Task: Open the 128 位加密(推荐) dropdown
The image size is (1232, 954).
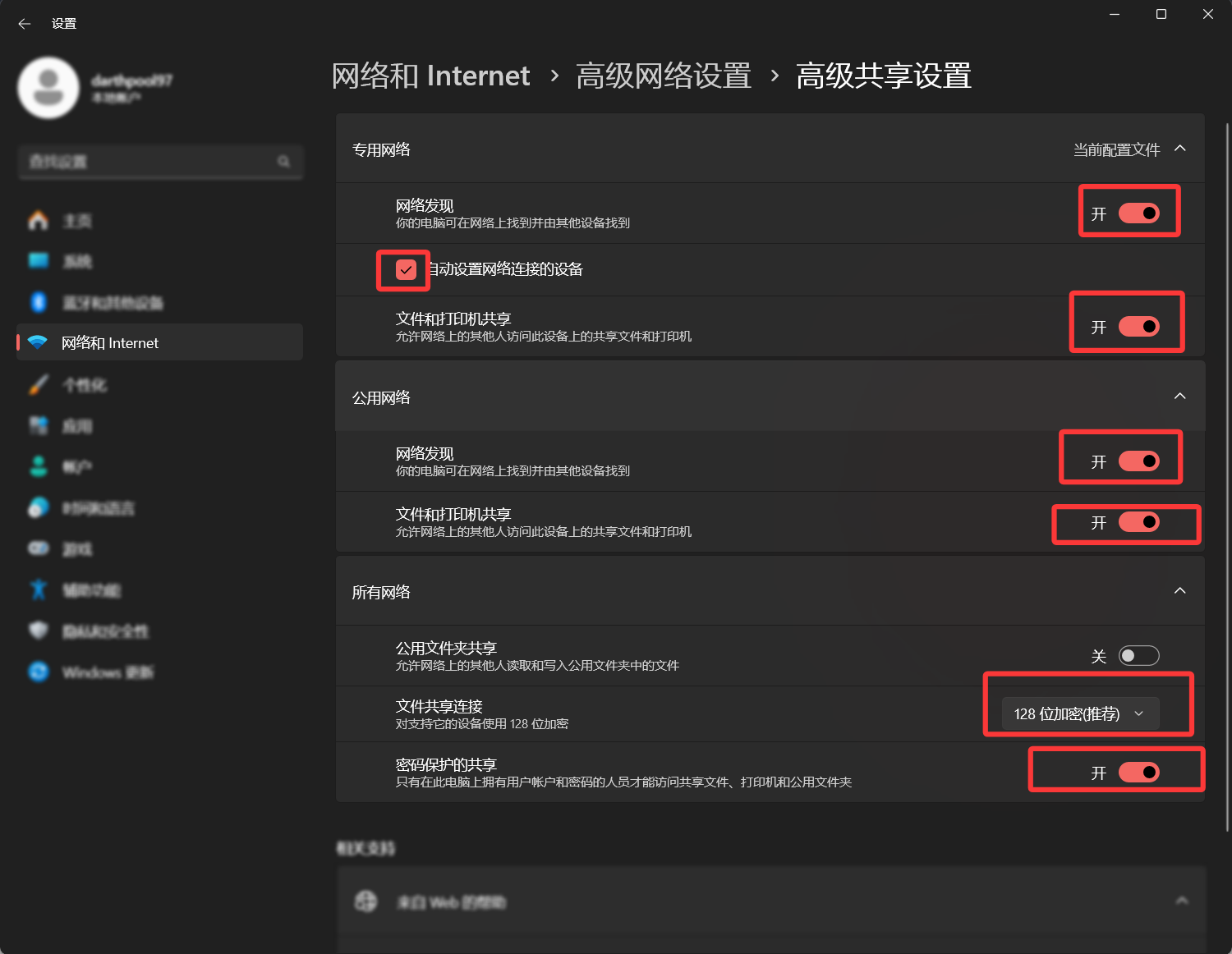Action: tap(1079, 713)
